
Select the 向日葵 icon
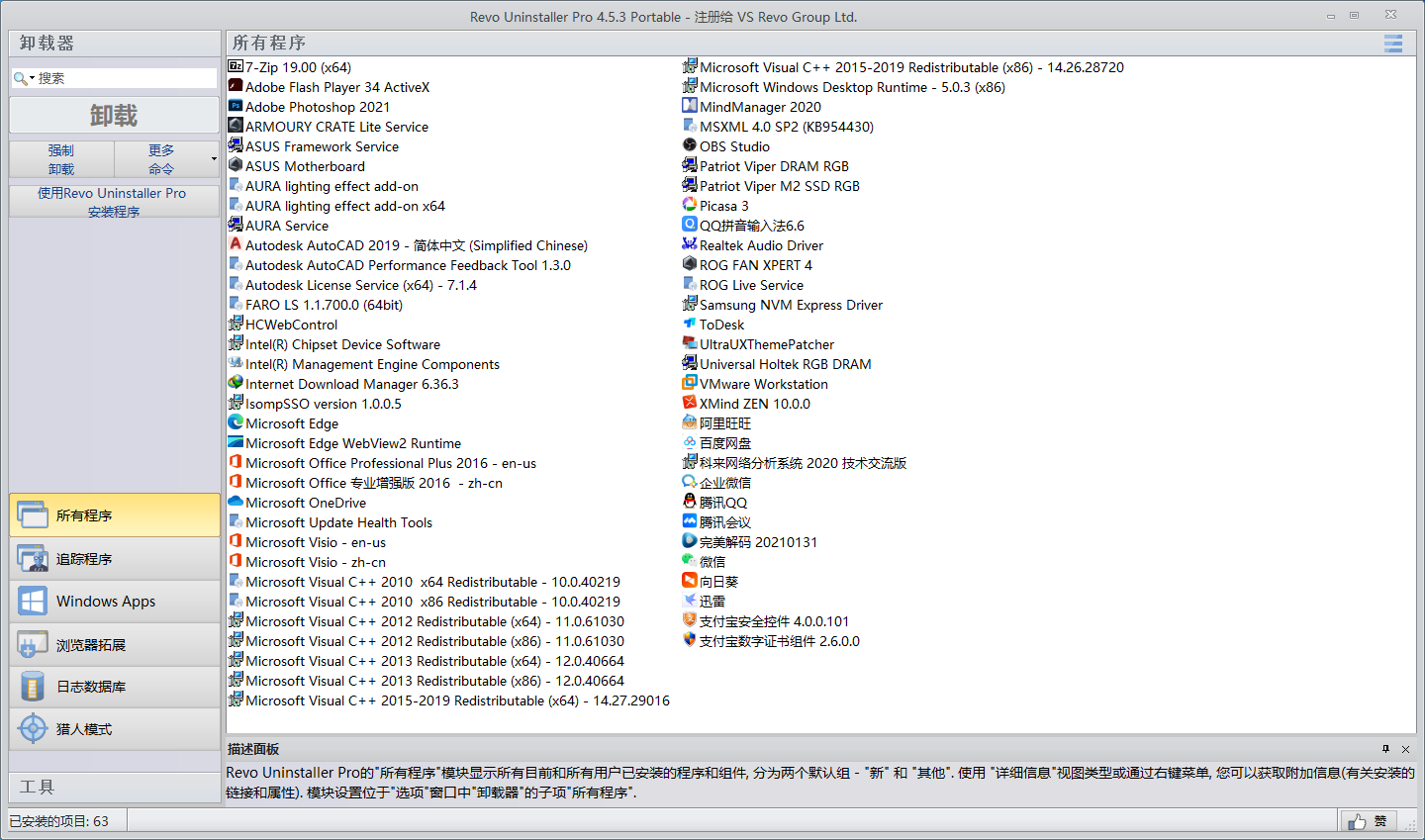click(x=690, y=581)
